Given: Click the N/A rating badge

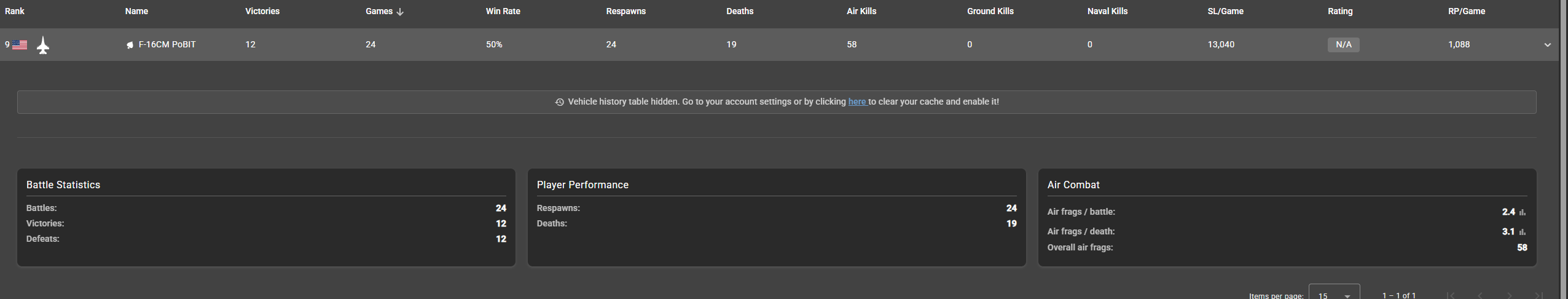Looking at the screenshot, I should click(x=1343, y=45).
